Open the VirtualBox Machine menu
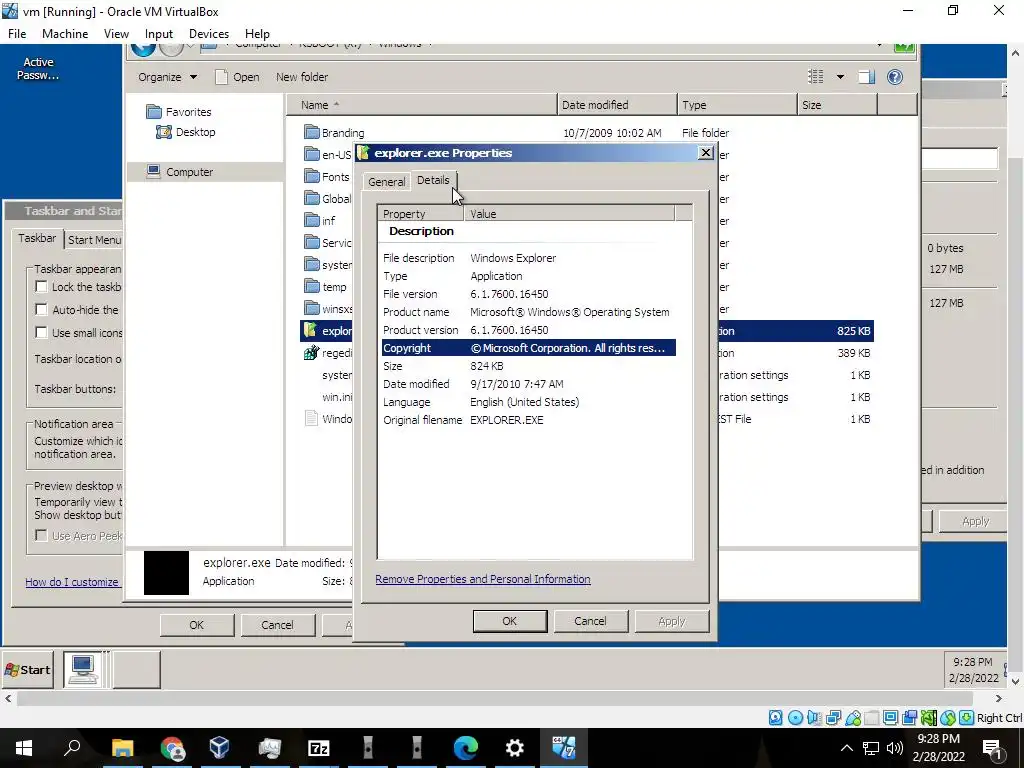 tap(65, 34)
